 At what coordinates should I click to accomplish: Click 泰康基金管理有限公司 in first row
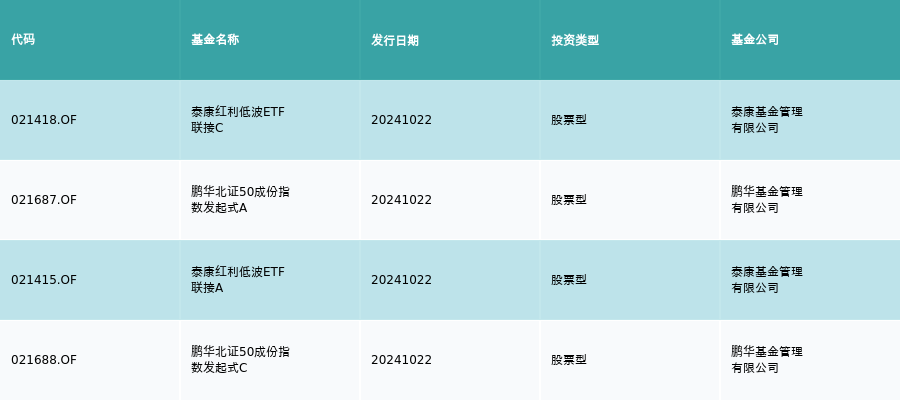point(767,120)
